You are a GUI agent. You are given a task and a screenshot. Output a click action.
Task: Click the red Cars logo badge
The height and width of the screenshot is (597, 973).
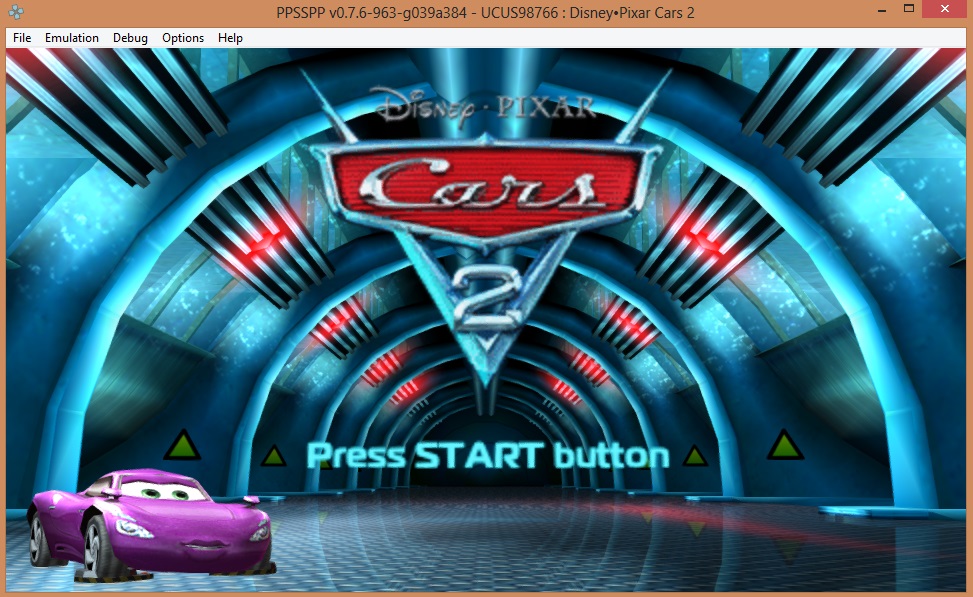click(486, 187)
